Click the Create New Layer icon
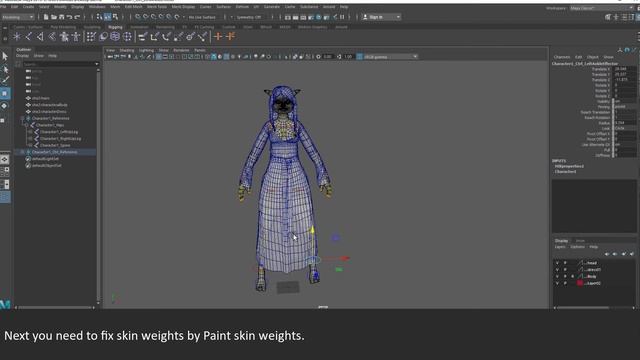 624,254
